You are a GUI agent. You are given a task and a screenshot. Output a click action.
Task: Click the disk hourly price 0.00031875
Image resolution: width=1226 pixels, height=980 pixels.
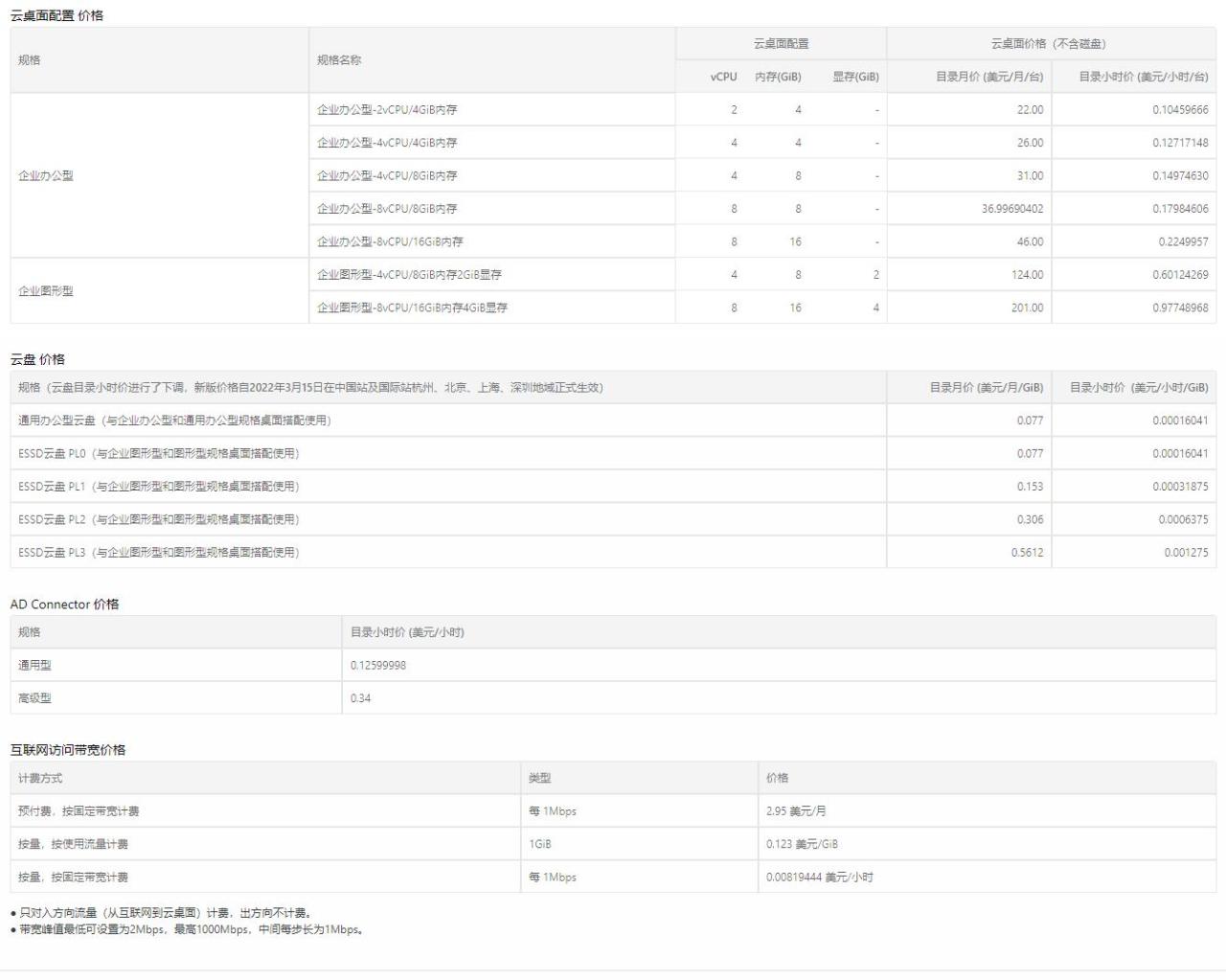(x=1180, y=487)
